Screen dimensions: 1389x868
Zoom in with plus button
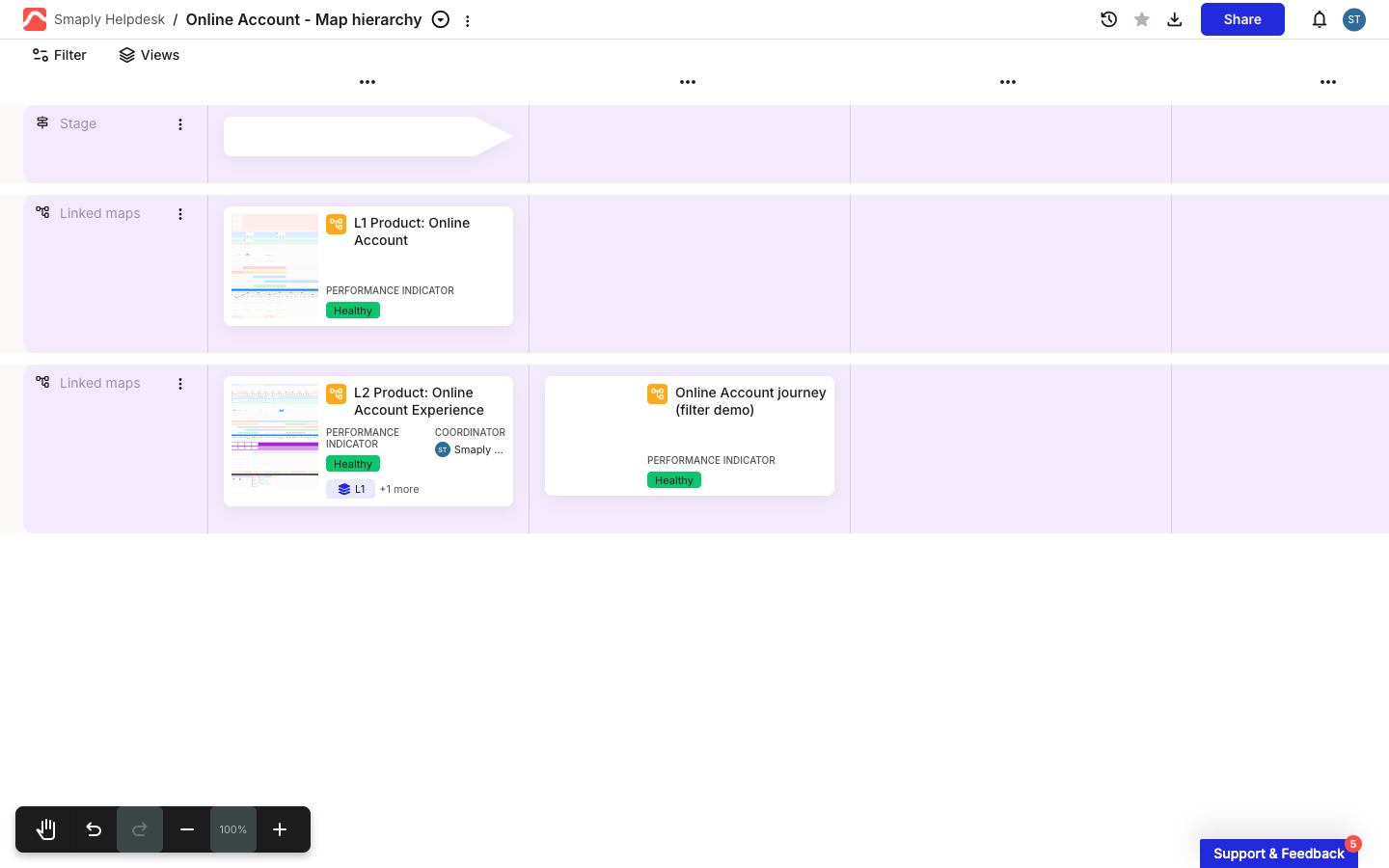[x=280, y=829]
